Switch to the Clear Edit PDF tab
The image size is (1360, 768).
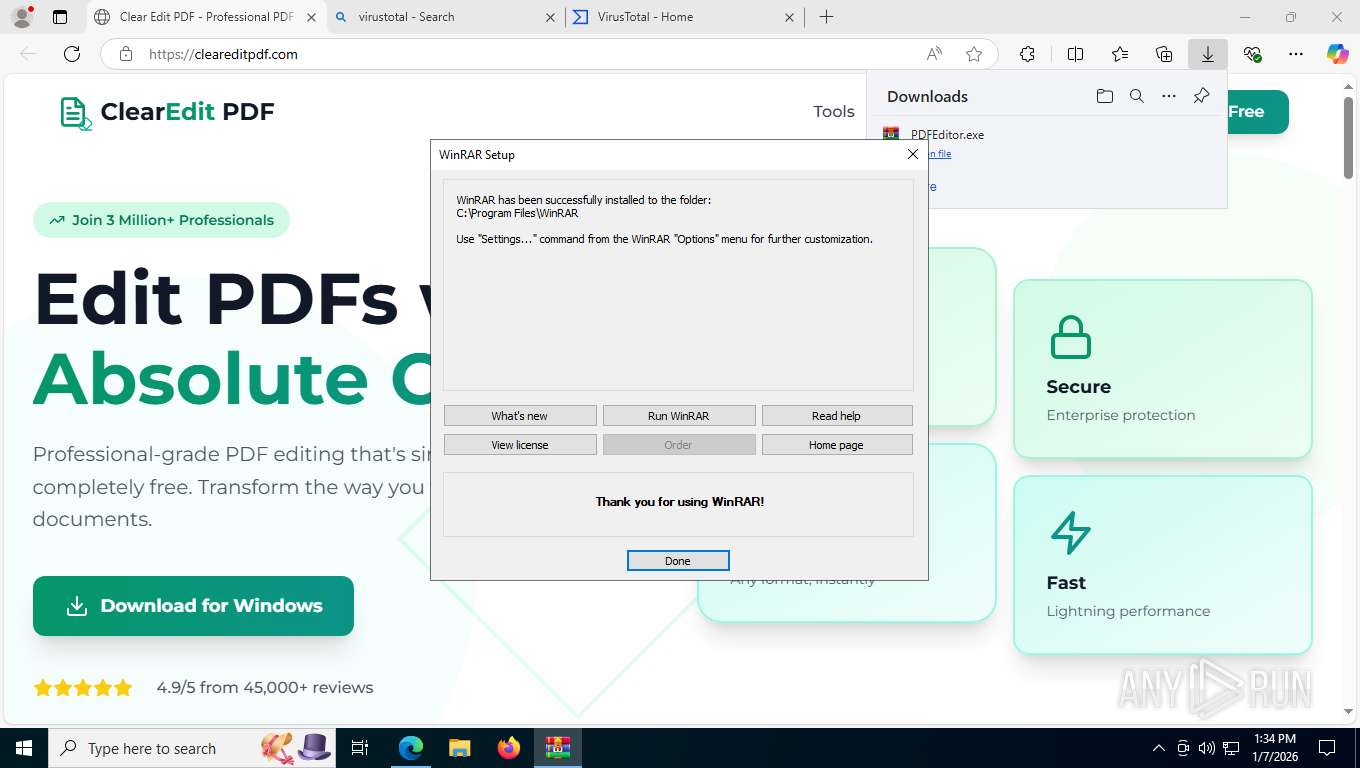point(205,17)
